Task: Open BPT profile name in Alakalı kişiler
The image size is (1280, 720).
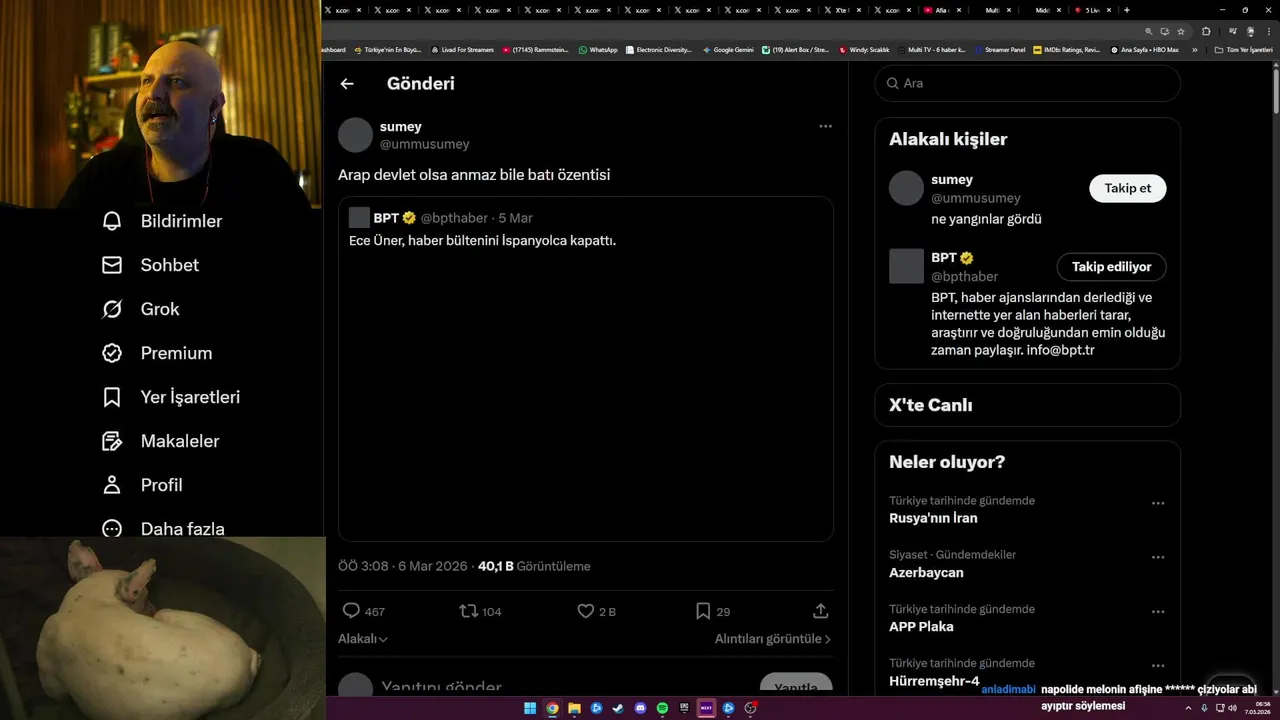Action: tap(944, 258)
